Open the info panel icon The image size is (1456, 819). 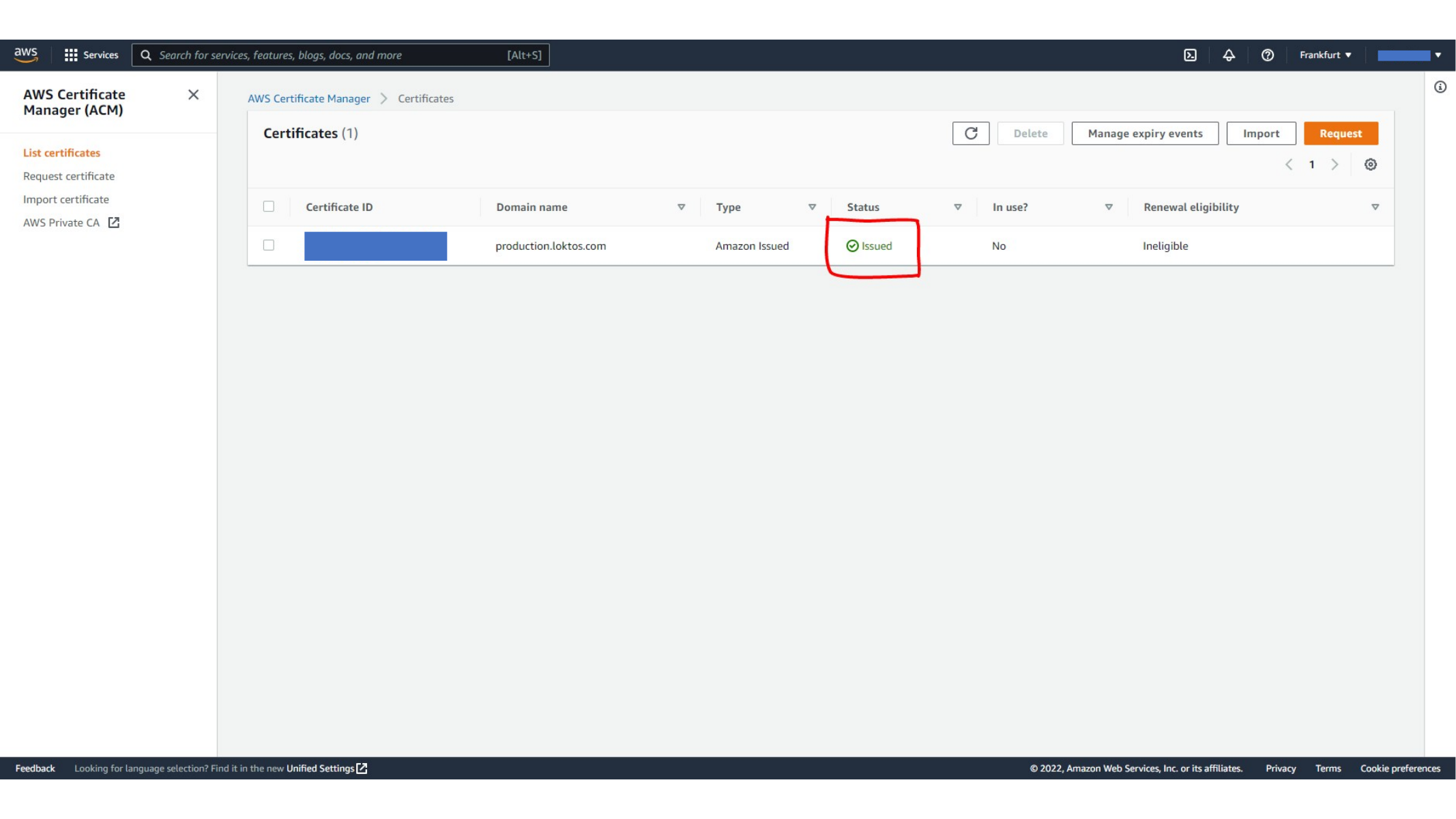(x=1440, y=87)
